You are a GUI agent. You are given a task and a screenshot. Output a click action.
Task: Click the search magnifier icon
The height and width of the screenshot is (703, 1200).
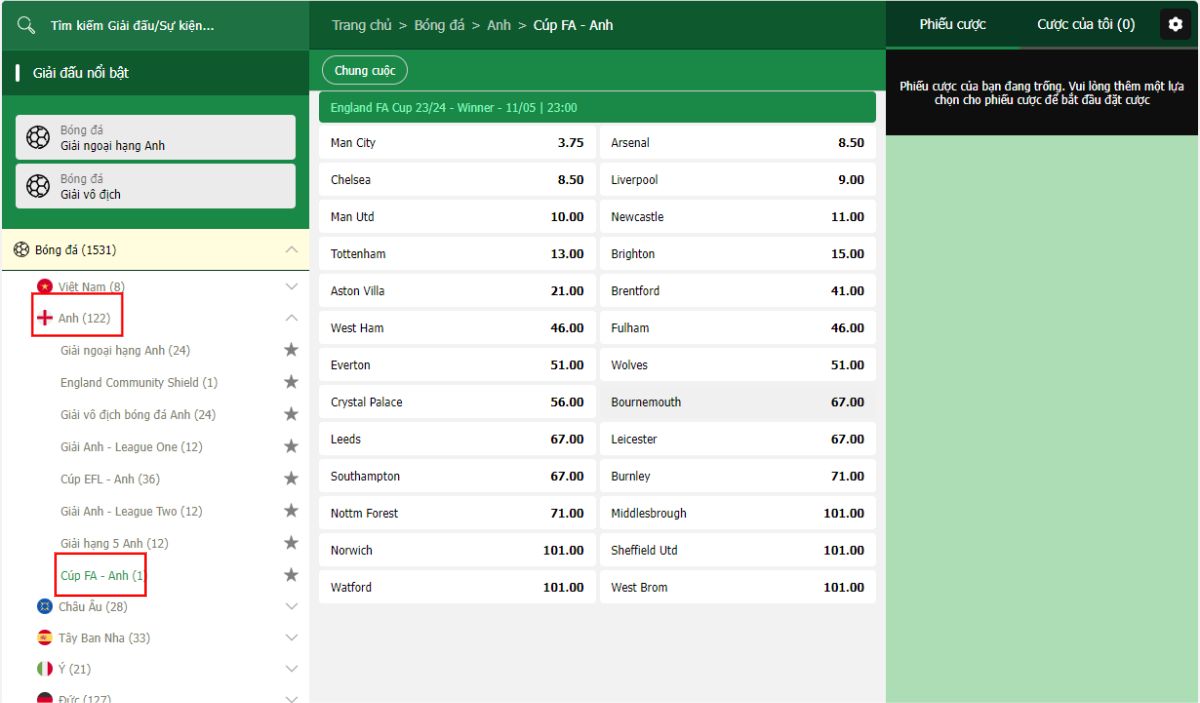click(x=27, y=25)
